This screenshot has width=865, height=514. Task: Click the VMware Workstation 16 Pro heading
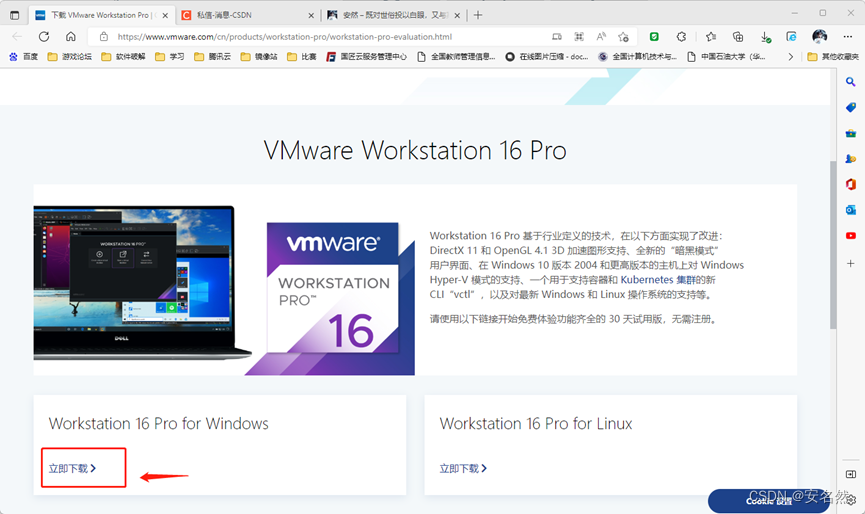pos(415,151)
